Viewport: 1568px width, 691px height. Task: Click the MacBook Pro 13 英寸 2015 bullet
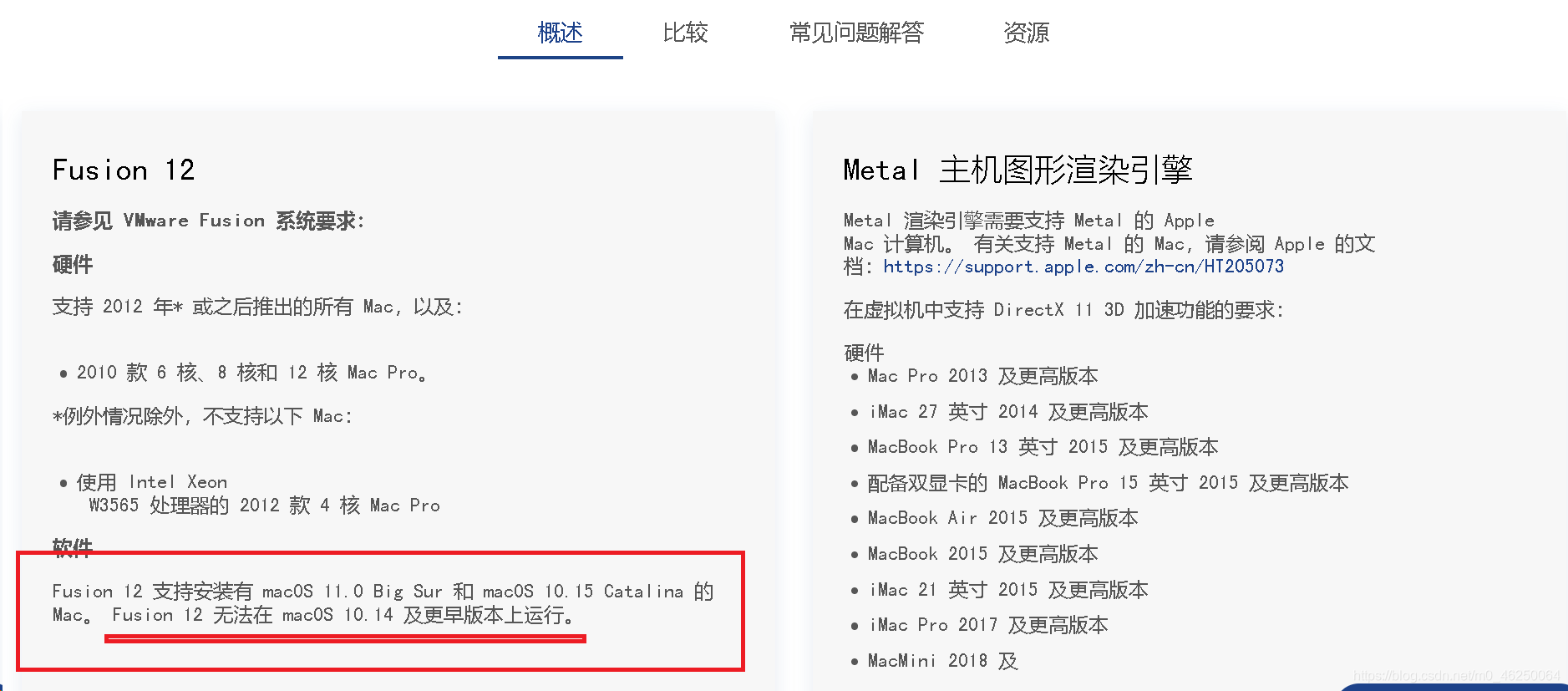(x=1043, y=447)
